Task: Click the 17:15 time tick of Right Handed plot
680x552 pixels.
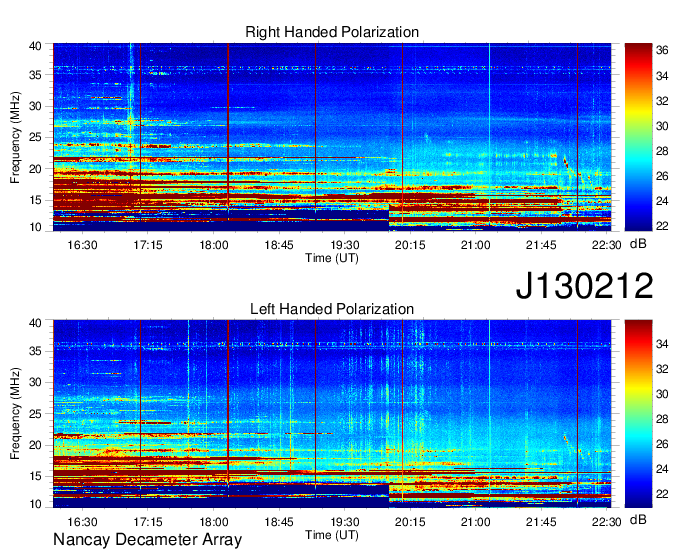Action: click(147, 245)
